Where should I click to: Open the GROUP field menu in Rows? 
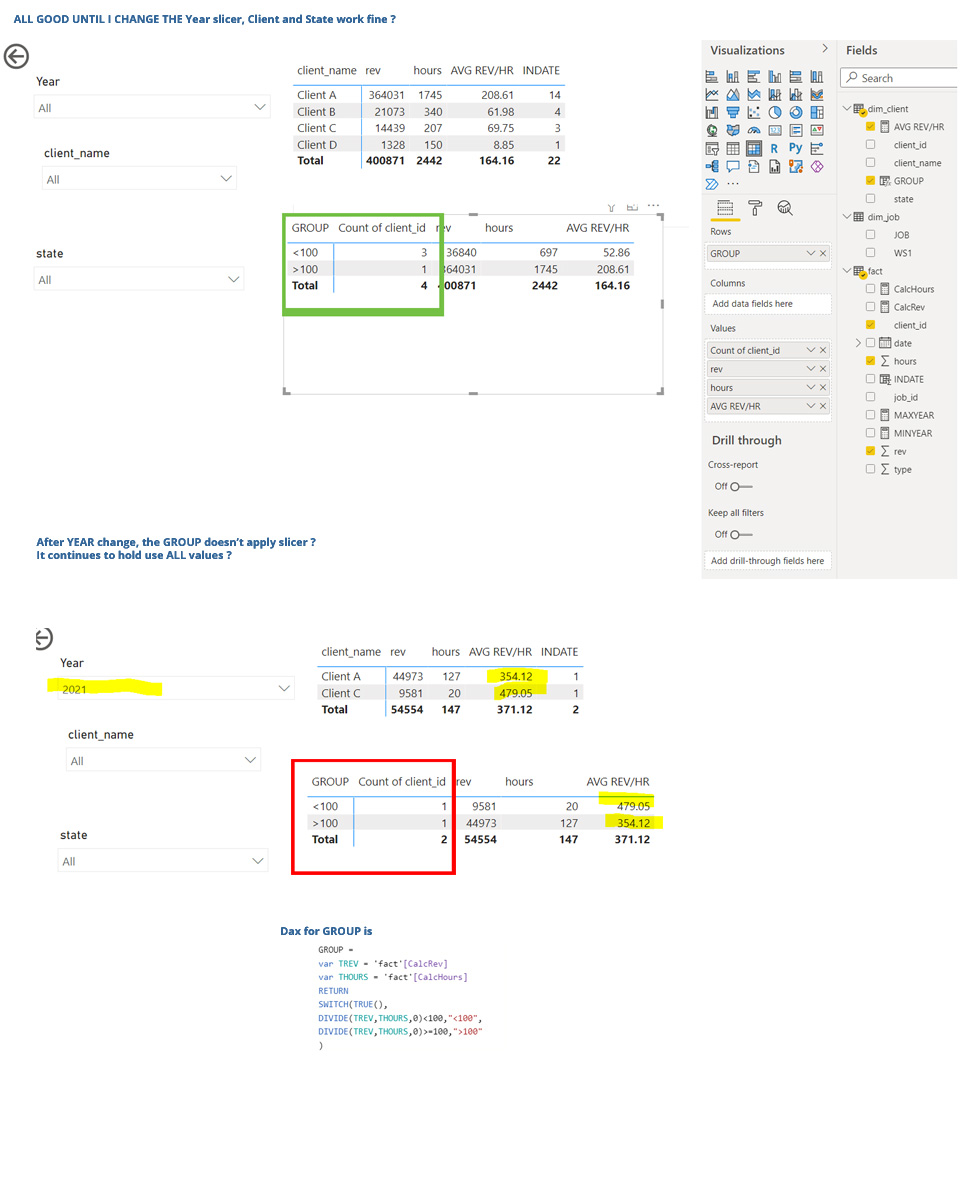812,254
